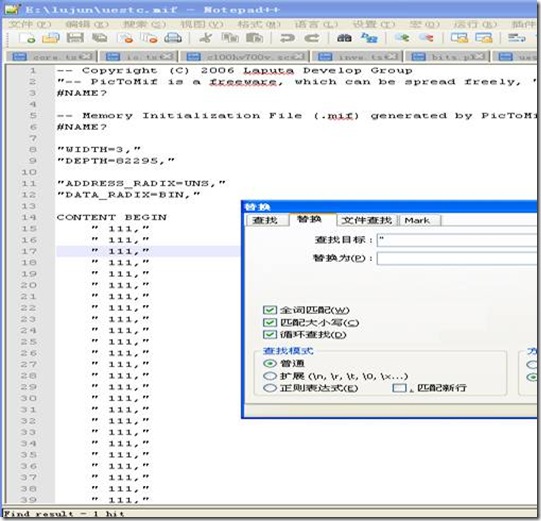Viewport: 541px width, 521px height.
Task: Focus the 查找目标 text field
Action: [x=457, y=240]
